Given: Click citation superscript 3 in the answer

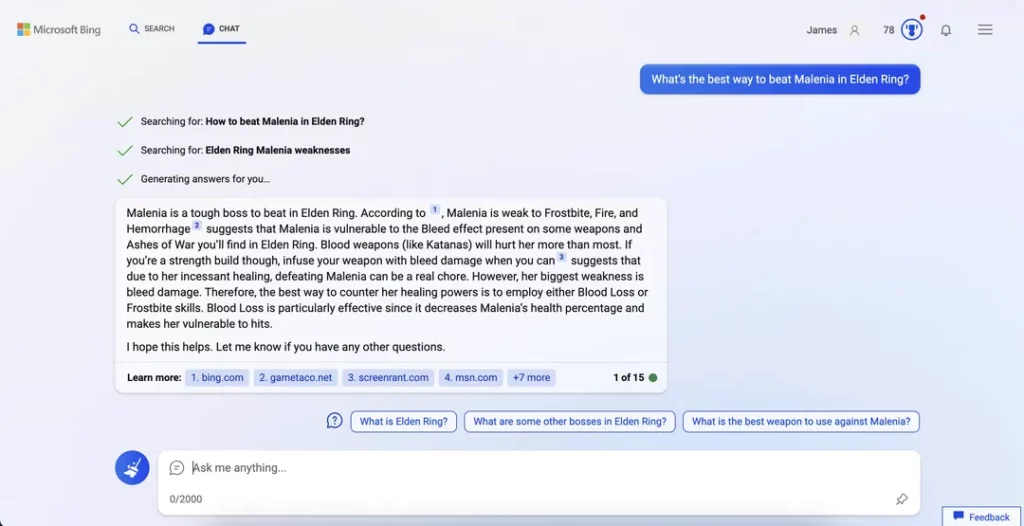Looking at the screenshot, I should [561, 257].
